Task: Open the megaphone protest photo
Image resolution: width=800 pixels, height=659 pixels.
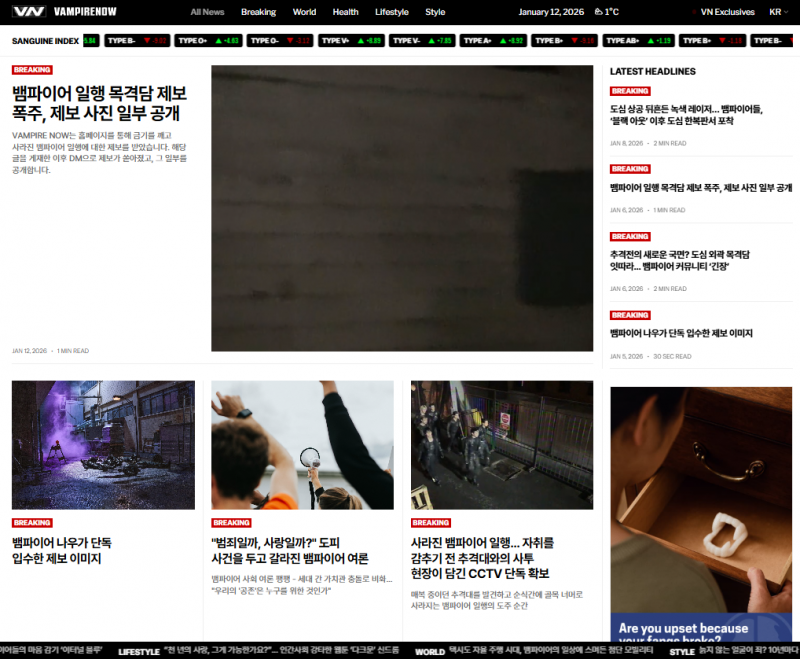Action: tap(303, 445)
